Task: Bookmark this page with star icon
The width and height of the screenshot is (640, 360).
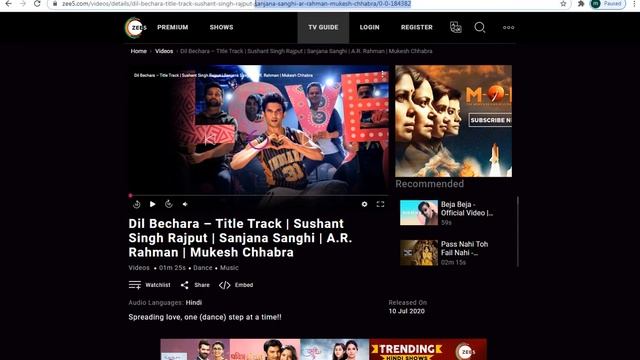Action: tap(563, 4)
